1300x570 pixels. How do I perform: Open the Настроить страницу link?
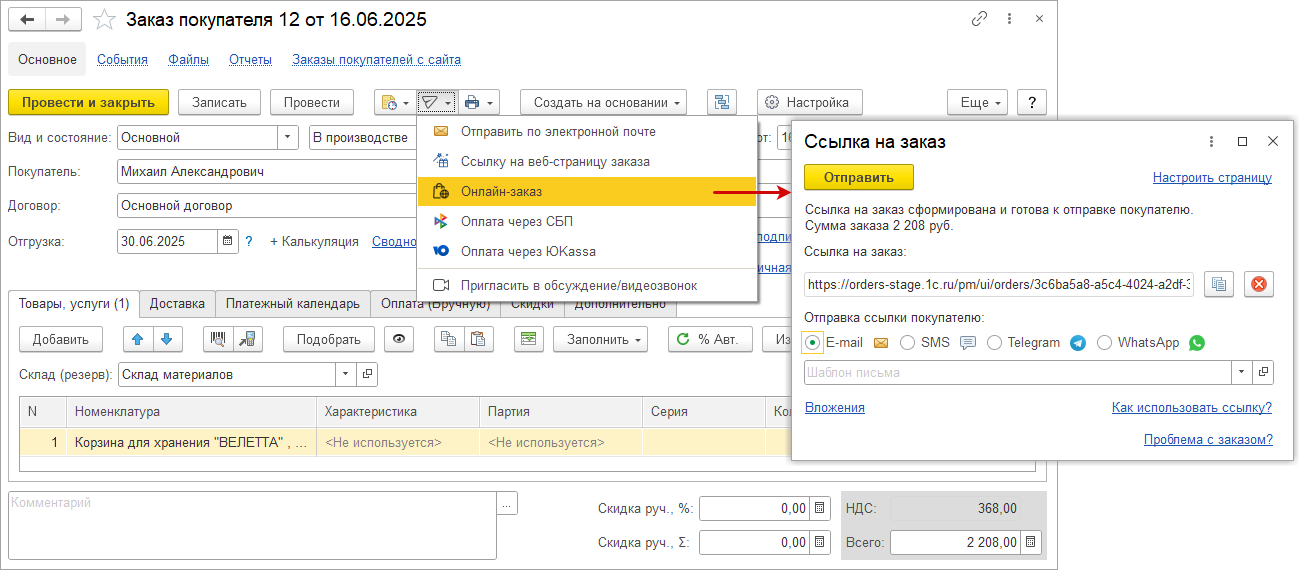coord(1211,178)
